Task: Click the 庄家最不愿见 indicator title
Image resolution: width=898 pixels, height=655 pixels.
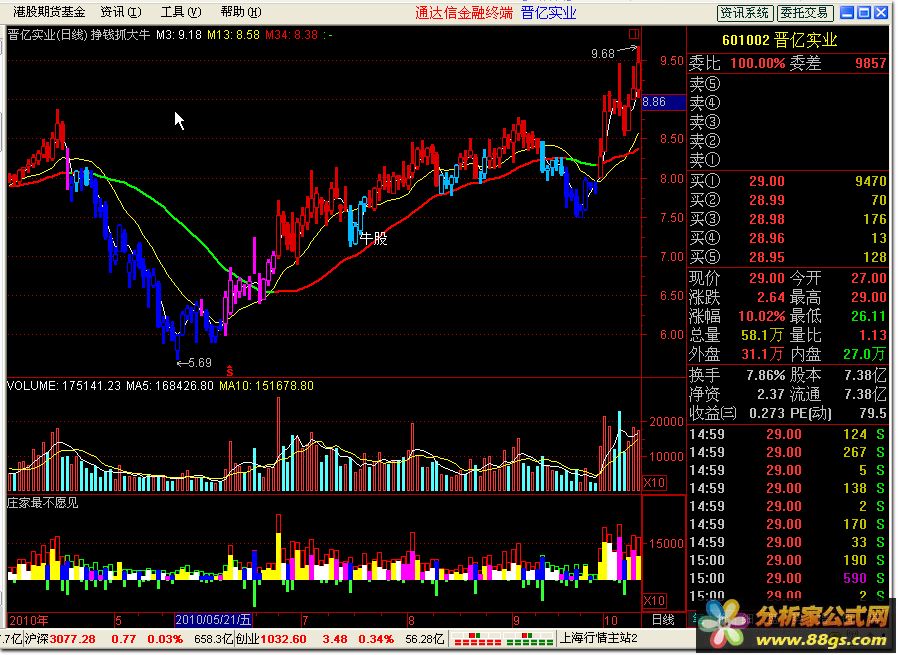Action: (x=43, y=503)
